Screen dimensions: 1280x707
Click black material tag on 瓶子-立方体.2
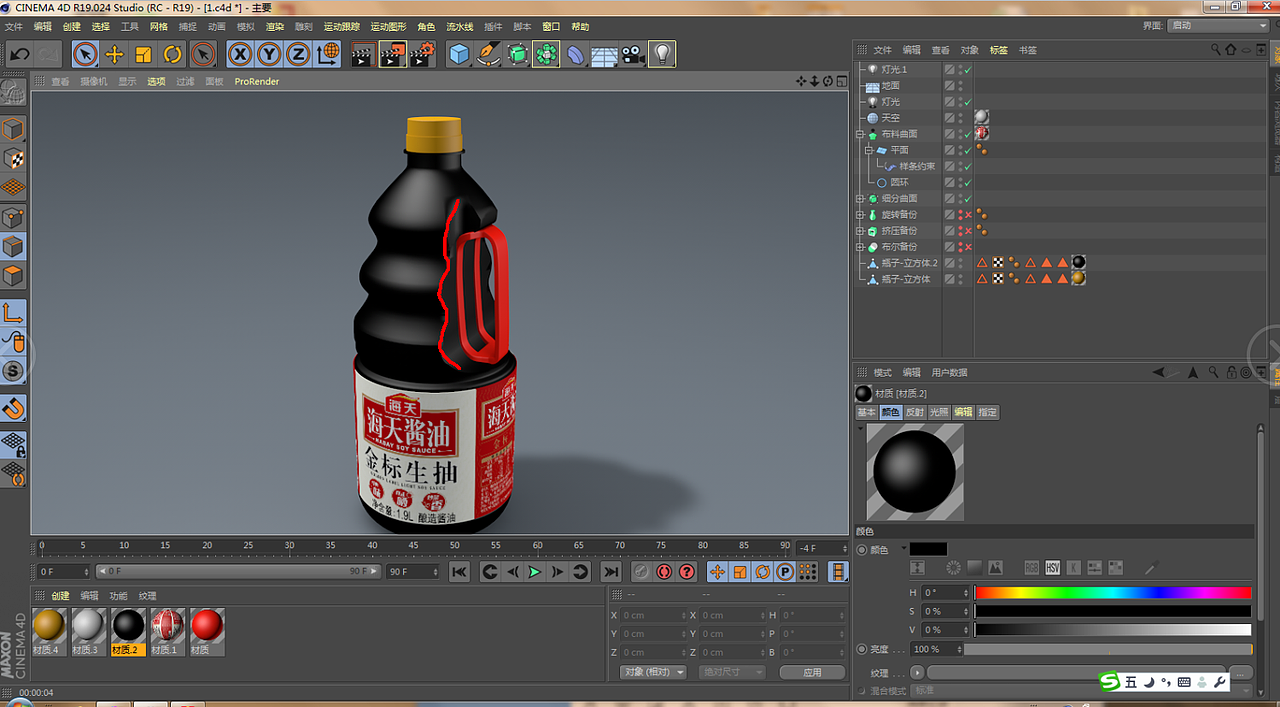tap(1079, 262)
